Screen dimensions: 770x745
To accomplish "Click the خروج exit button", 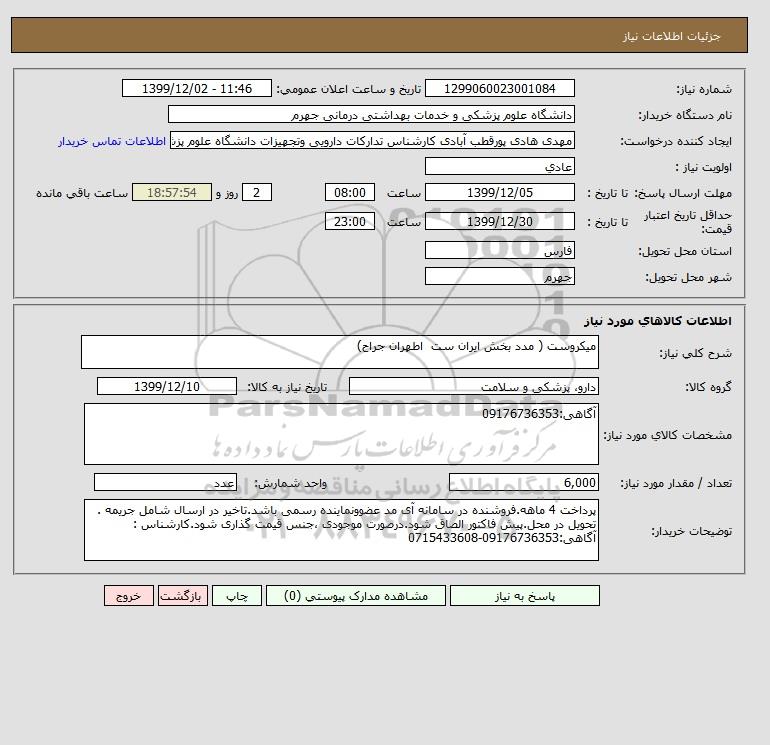I will click(129, 596).
